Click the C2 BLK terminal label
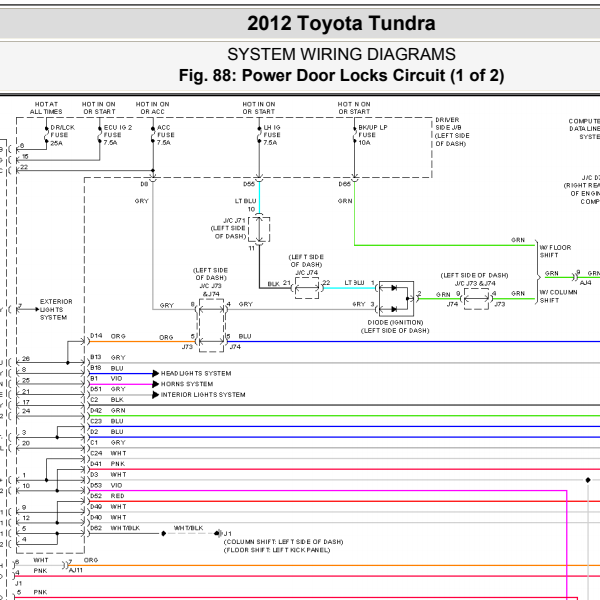Screen dimensions: 600x600 [106, 400]
